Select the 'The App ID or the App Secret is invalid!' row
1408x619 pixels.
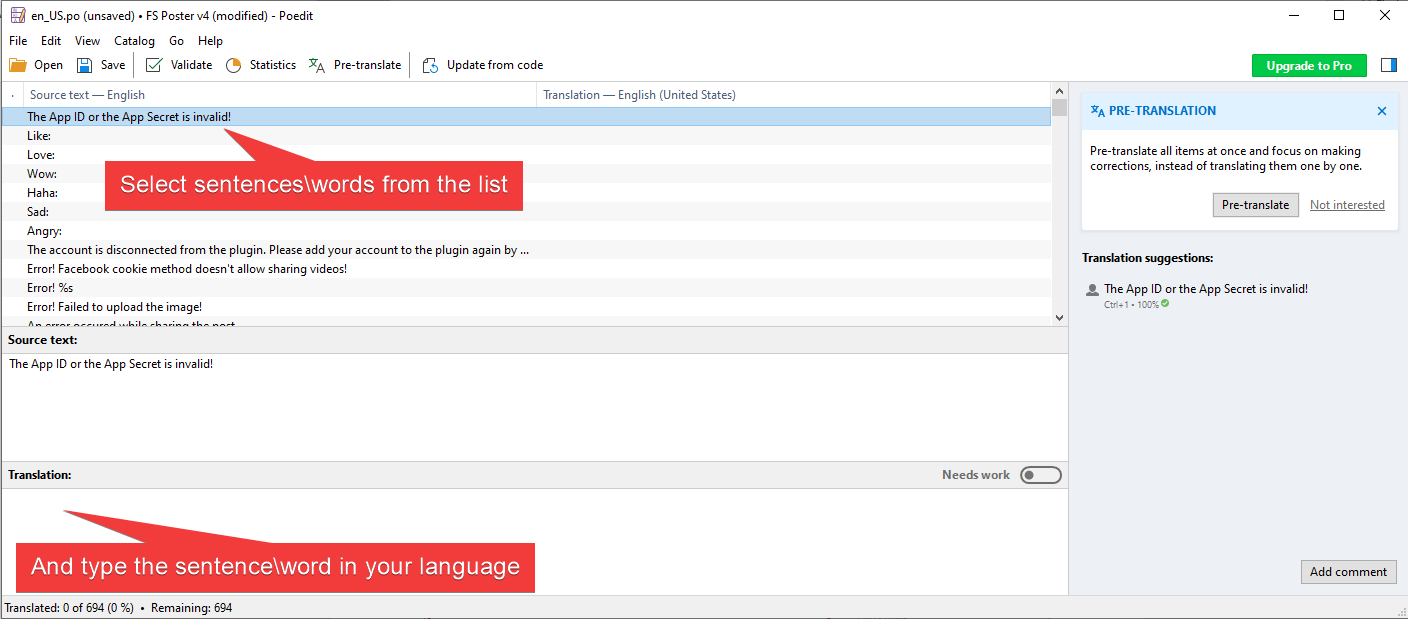coord(526,117)
